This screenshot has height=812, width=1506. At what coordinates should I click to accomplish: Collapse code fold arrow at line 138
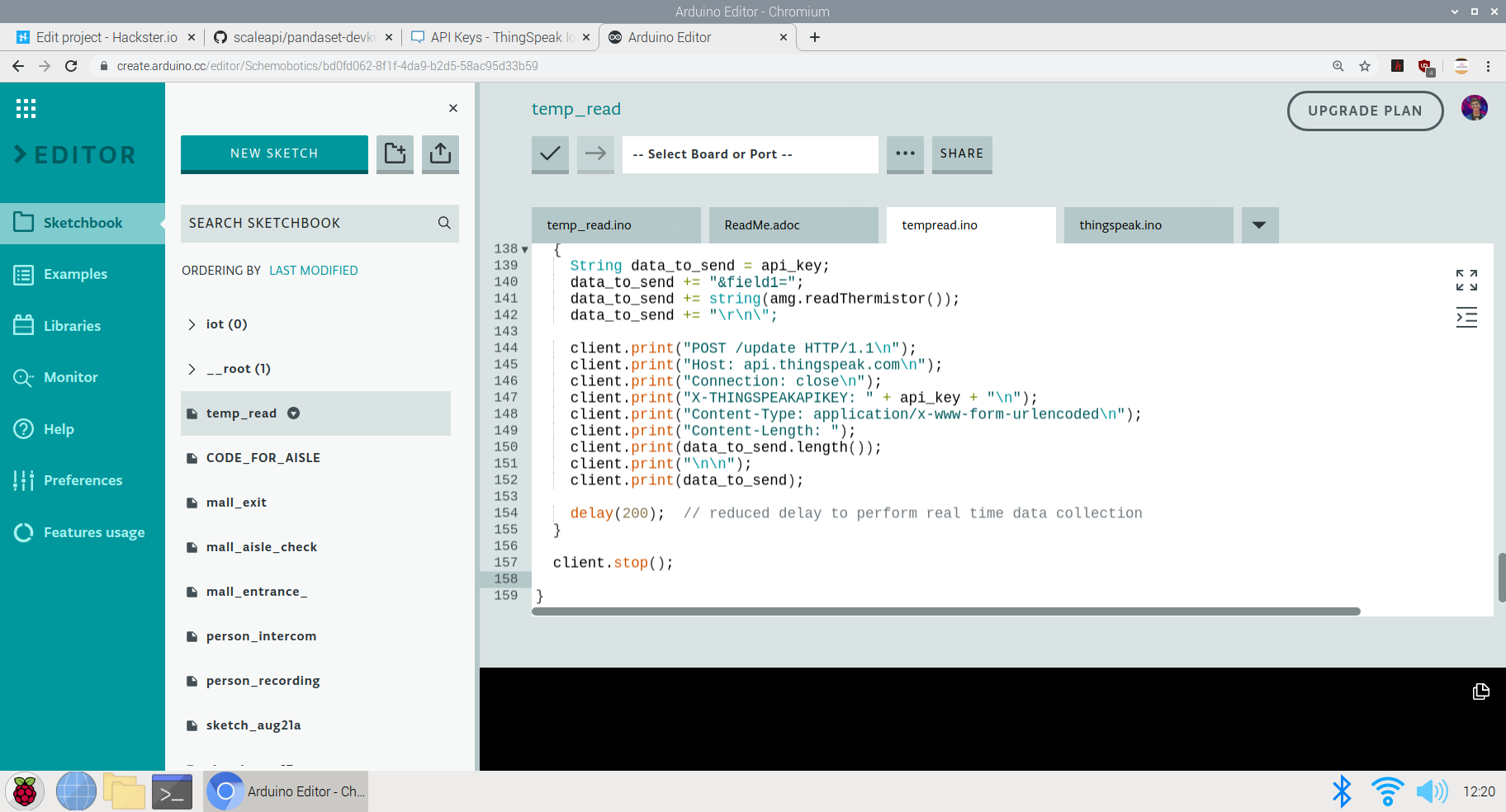click(x=525, y=249)
